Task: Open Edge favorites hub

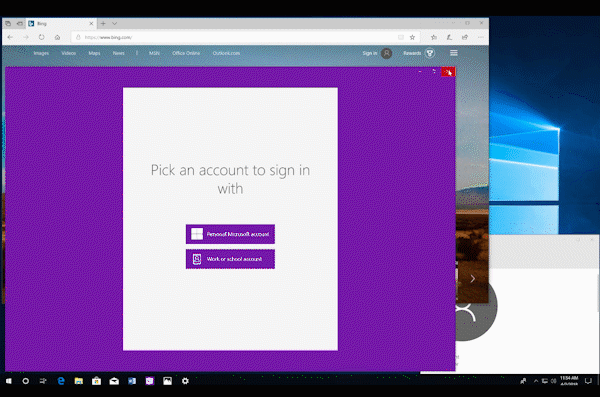Action: pos(434,37)
